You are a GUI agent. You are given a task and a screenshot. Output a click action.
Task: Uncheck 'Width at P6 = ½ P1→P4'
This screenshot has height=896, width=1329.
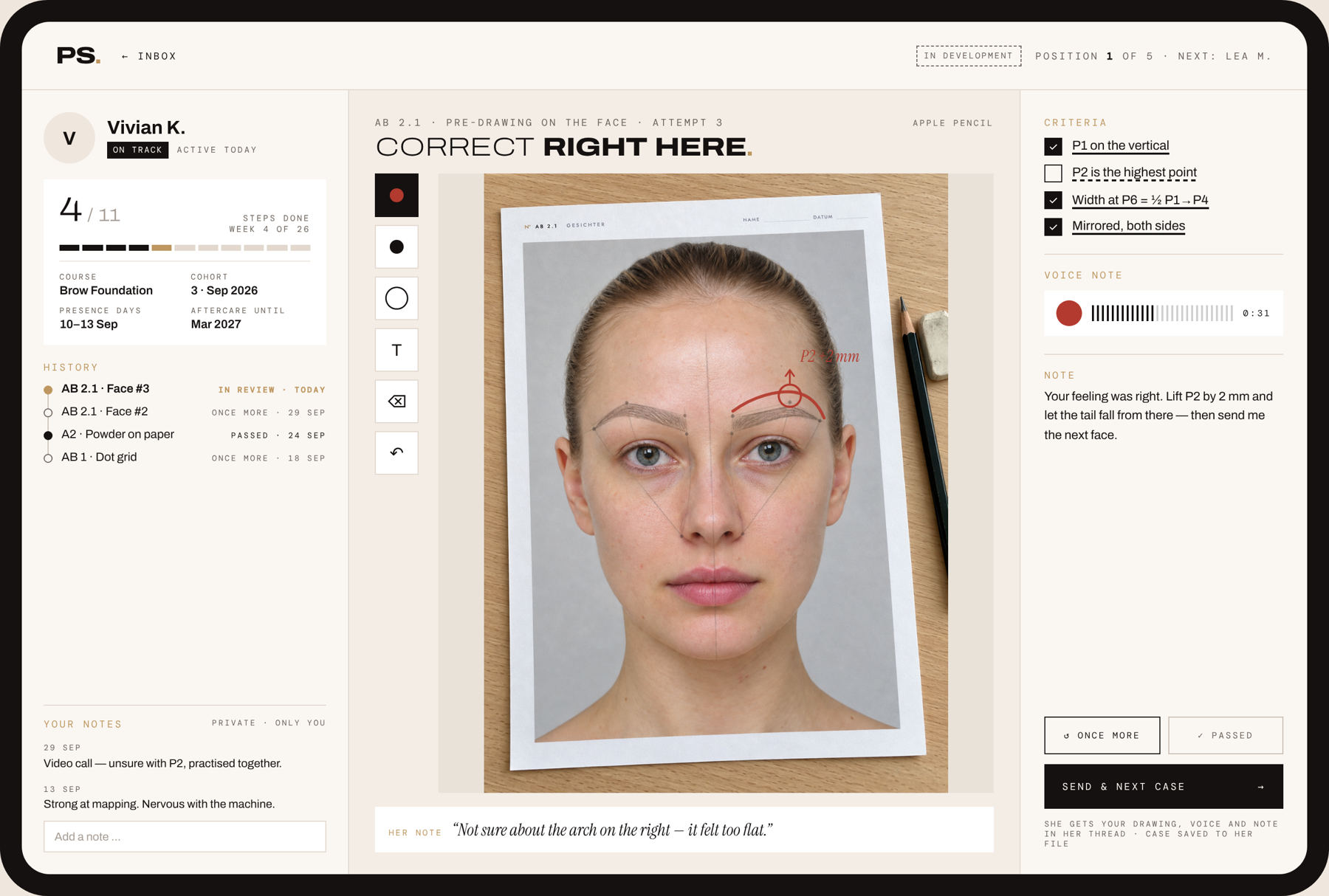tap(1053, 200)
